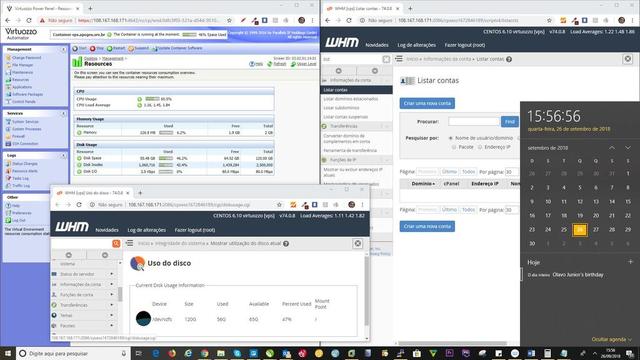640x360 pixels.
Task: Click the Find button
Action: 509,122
